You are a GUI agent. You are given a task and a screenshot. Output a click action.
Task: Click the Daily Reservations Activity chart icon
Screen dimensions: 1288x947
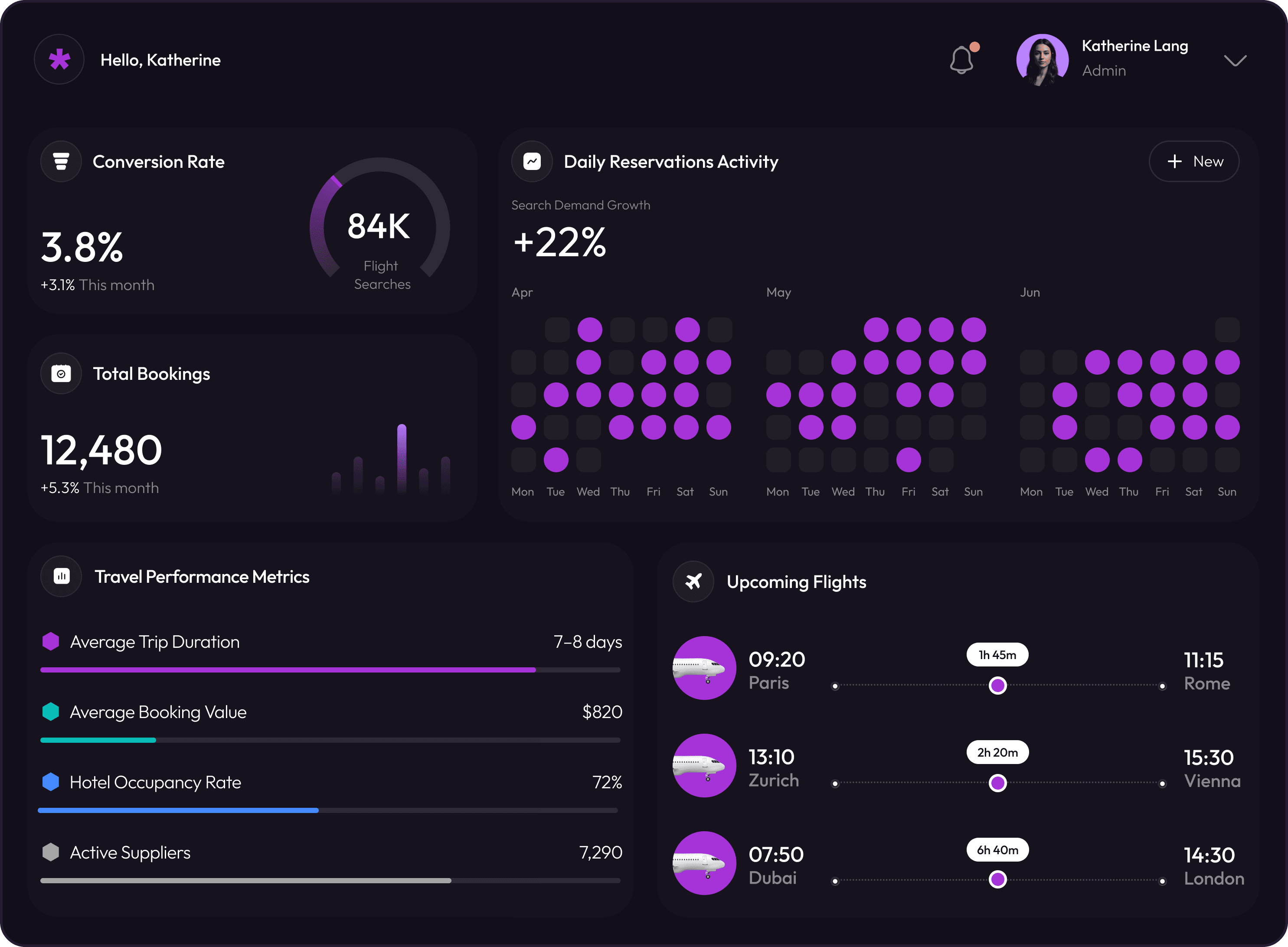(532, 162)
